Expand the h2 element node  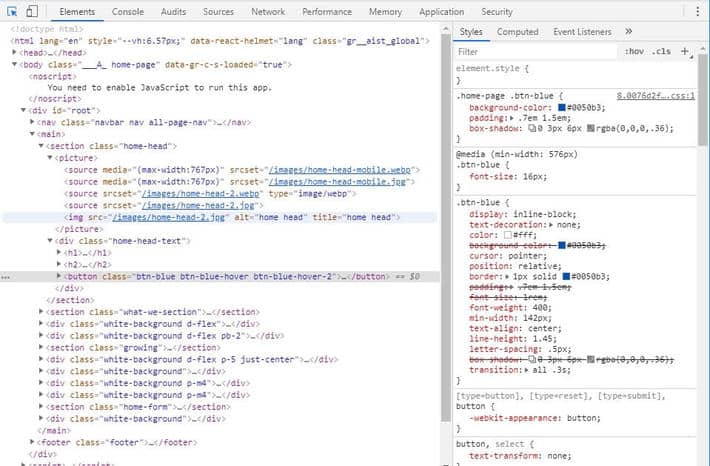(x=59, y=264)
